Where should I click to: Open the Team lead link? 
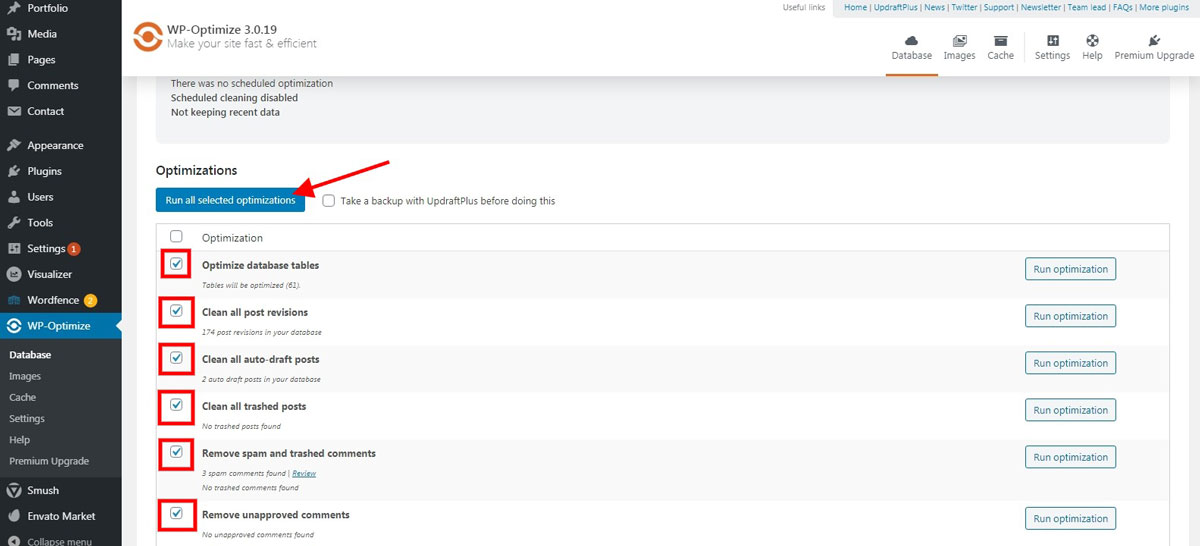point(1087,7)
